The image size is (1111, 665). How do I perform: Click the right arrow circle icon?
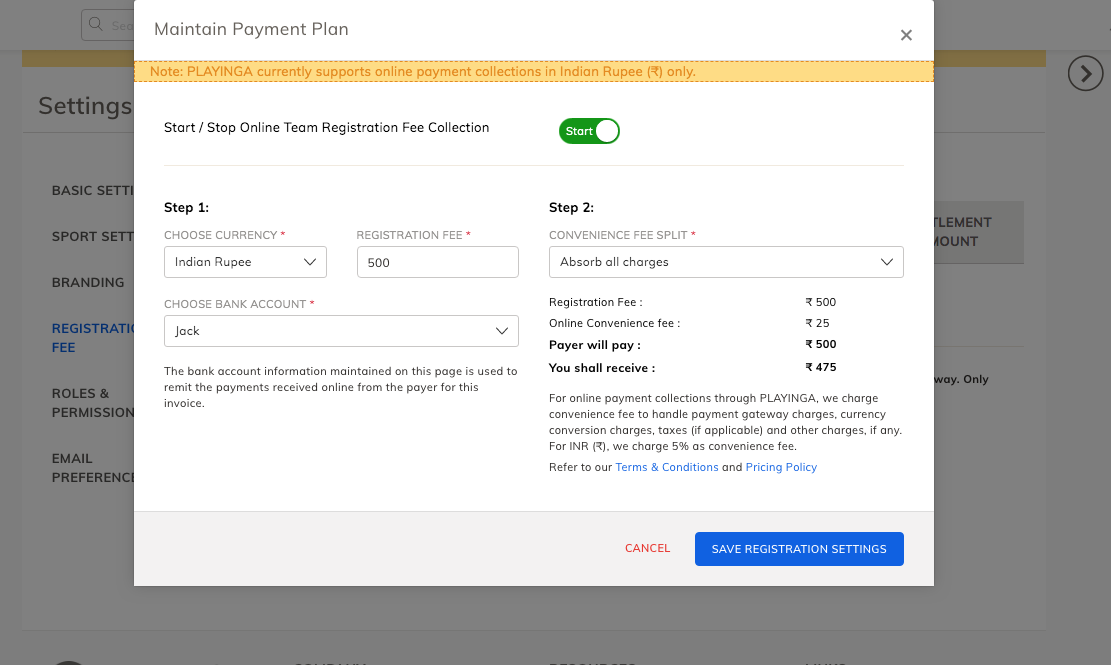1085,73
